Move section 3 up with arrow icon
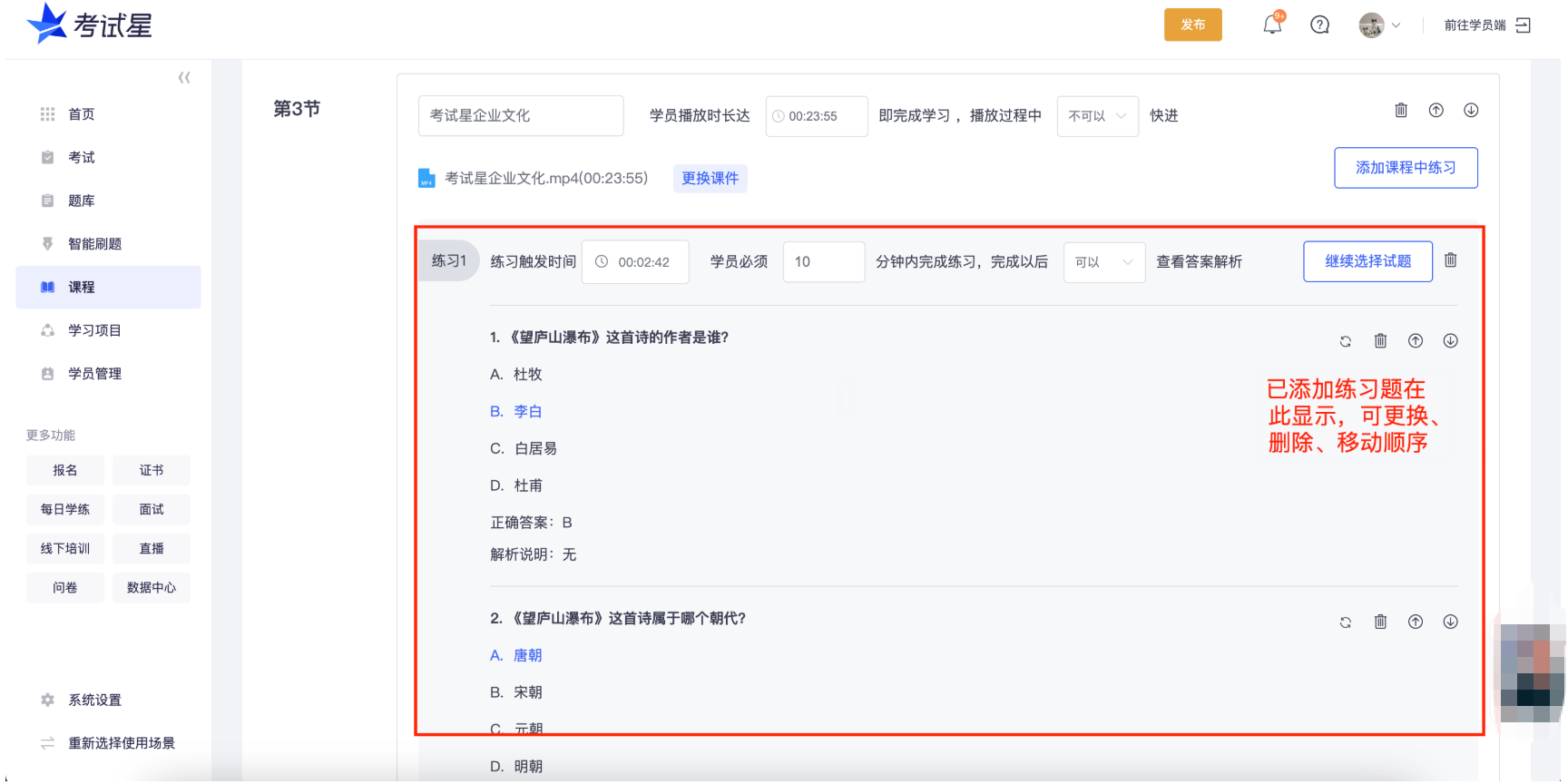 (1436, 111)
